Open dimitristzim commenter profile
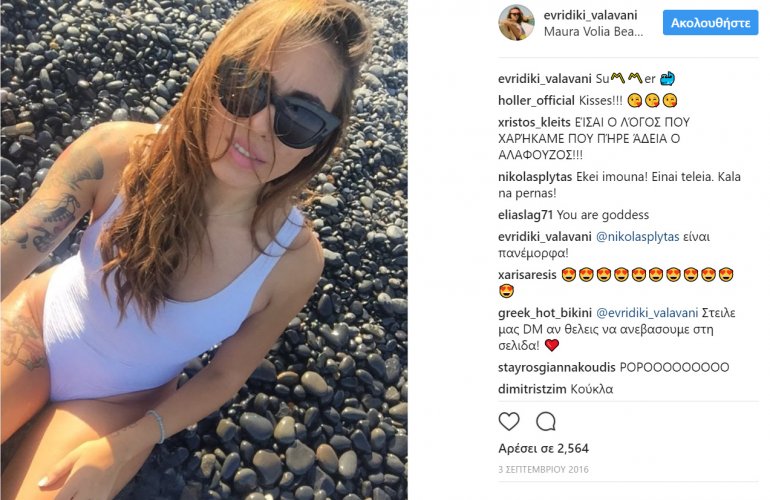 (532, 389)
